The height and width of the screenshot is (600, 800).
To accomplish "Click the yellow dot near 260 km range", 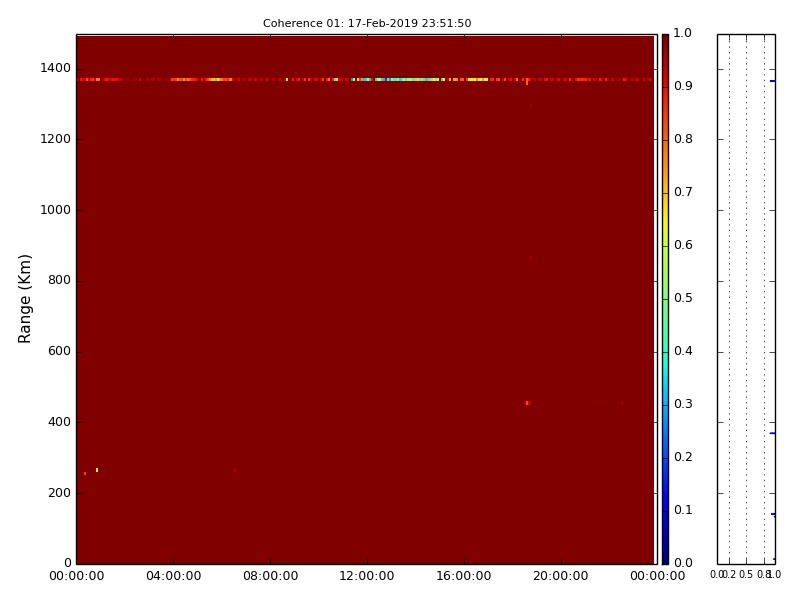I will [x=97, y=470].
